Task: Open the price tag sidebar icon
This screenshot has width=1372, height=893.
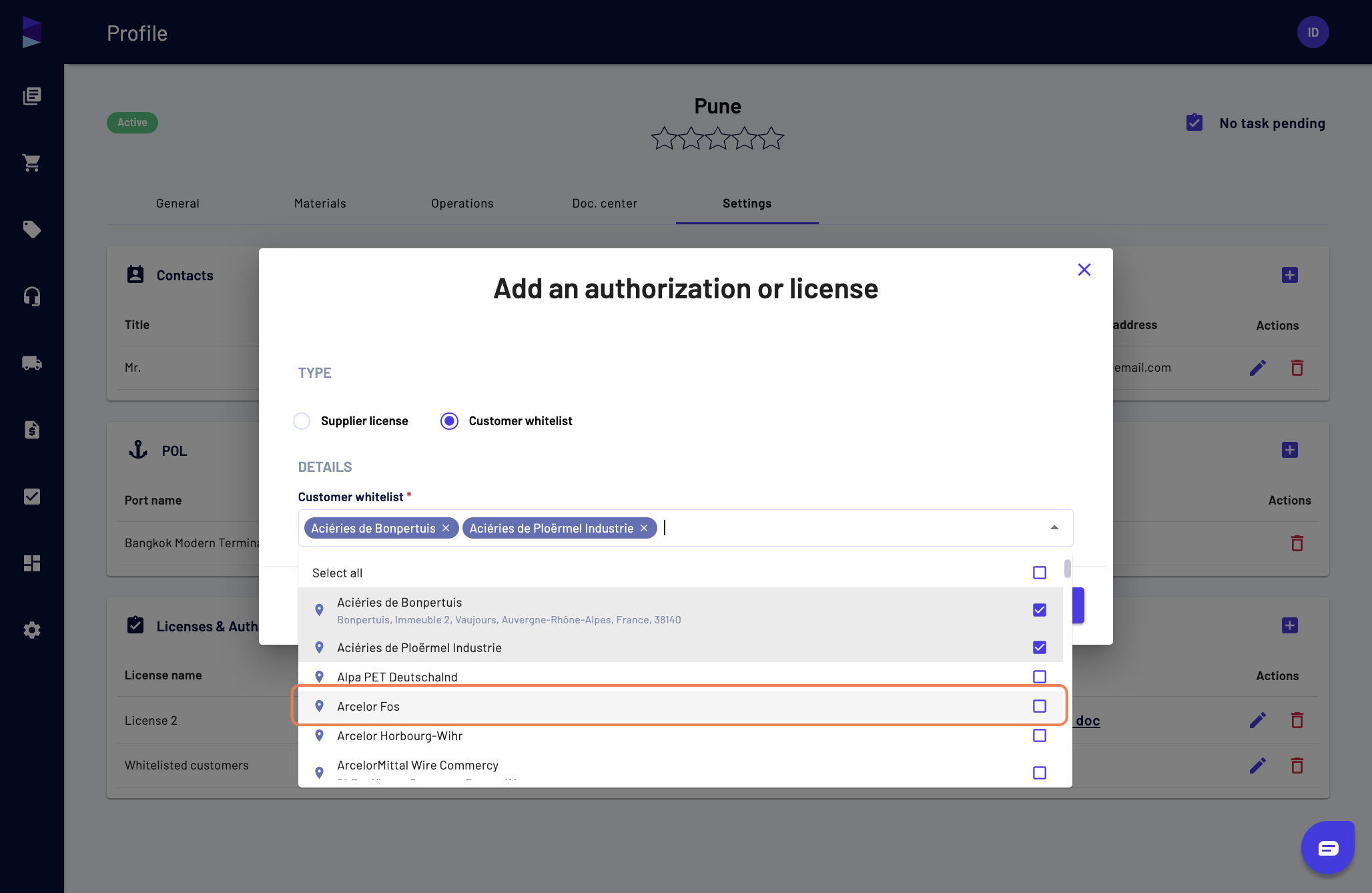Action: (x=32, y=230)
